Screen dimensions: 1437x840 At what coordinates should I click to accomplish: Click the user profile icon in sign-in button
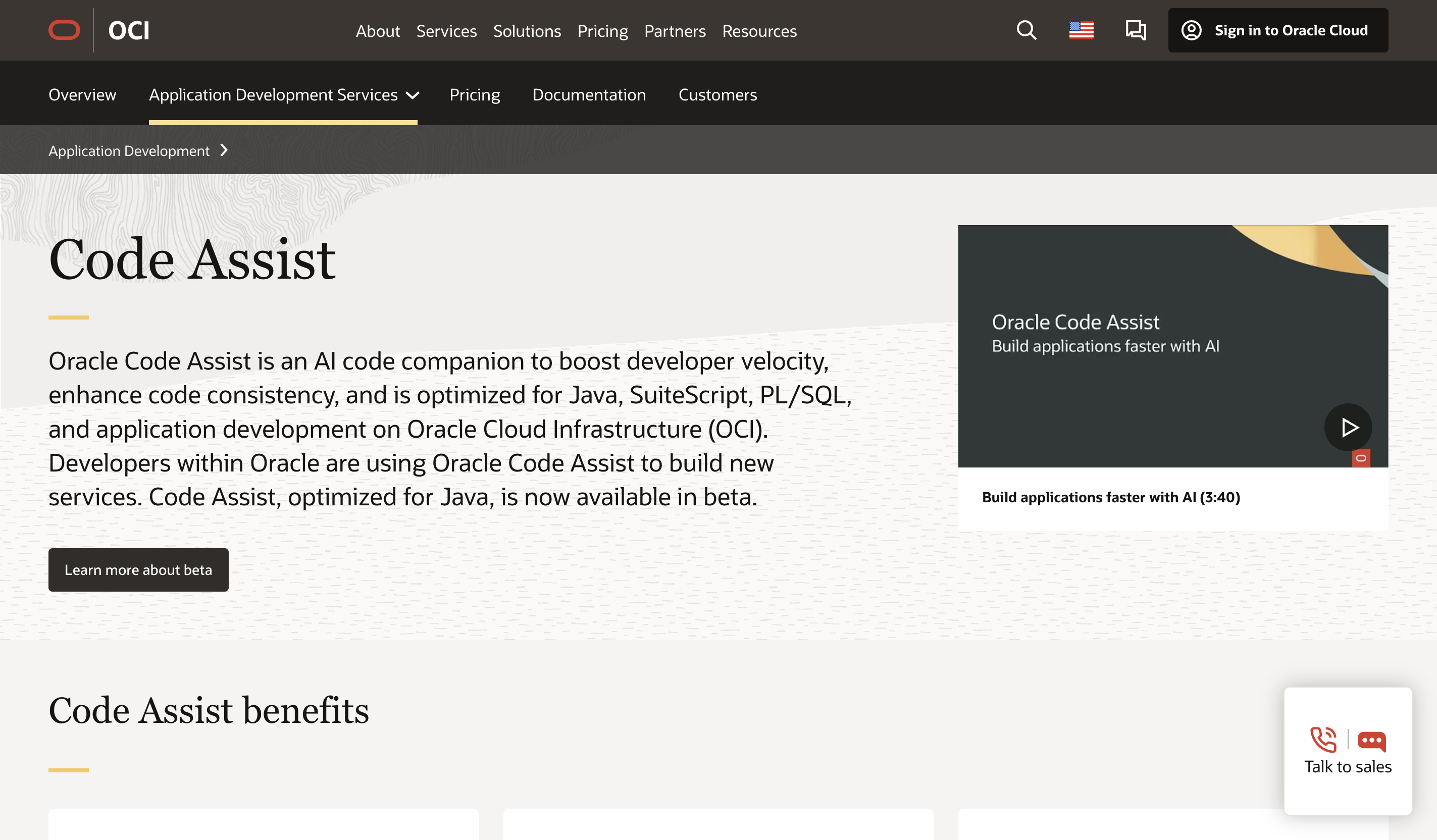[1191, 30]
